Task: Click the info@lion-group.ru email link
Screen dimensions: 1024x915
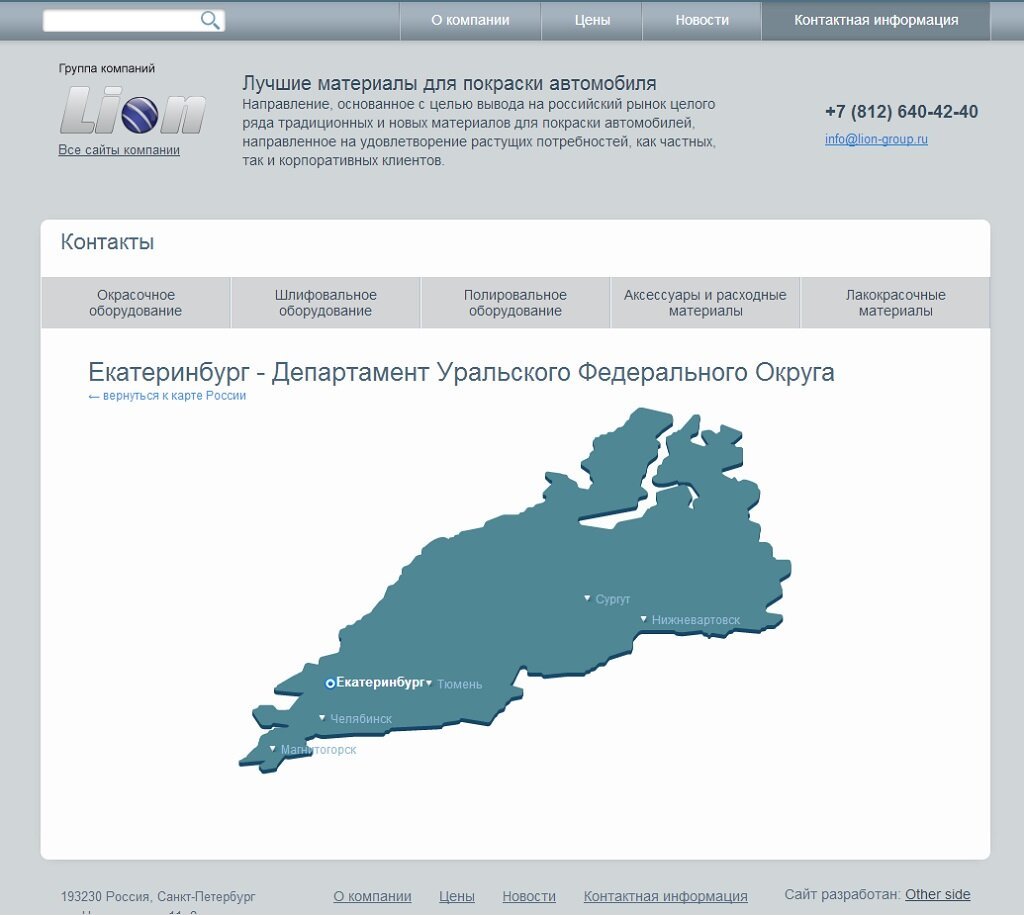Action: (x=876, y=140)
